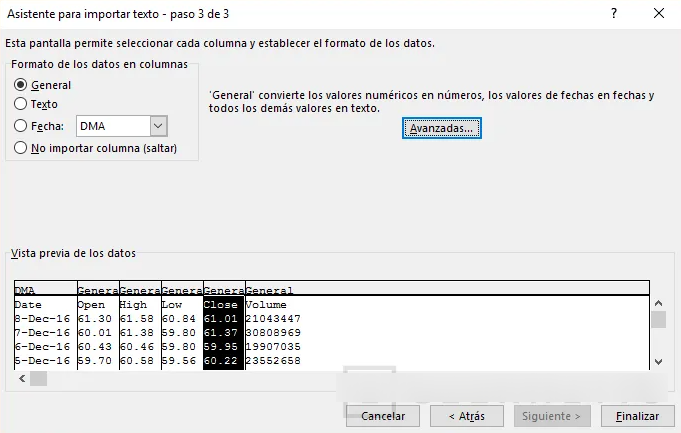Click Finalizar to complete the import
This screenshot has width=681, height=433.
(x=637, y=415)
